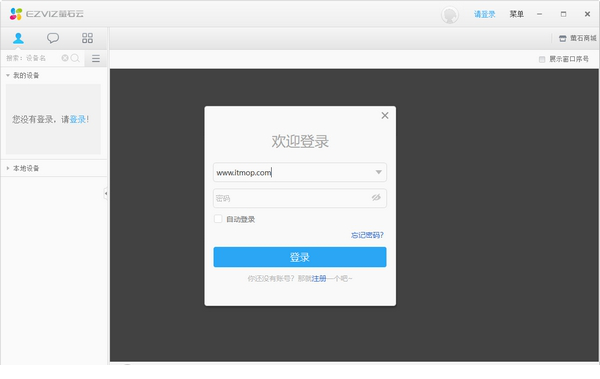Close the EZVIZ application window
Viewport: 600px width, 379px height.
click(x=587, y=14)
